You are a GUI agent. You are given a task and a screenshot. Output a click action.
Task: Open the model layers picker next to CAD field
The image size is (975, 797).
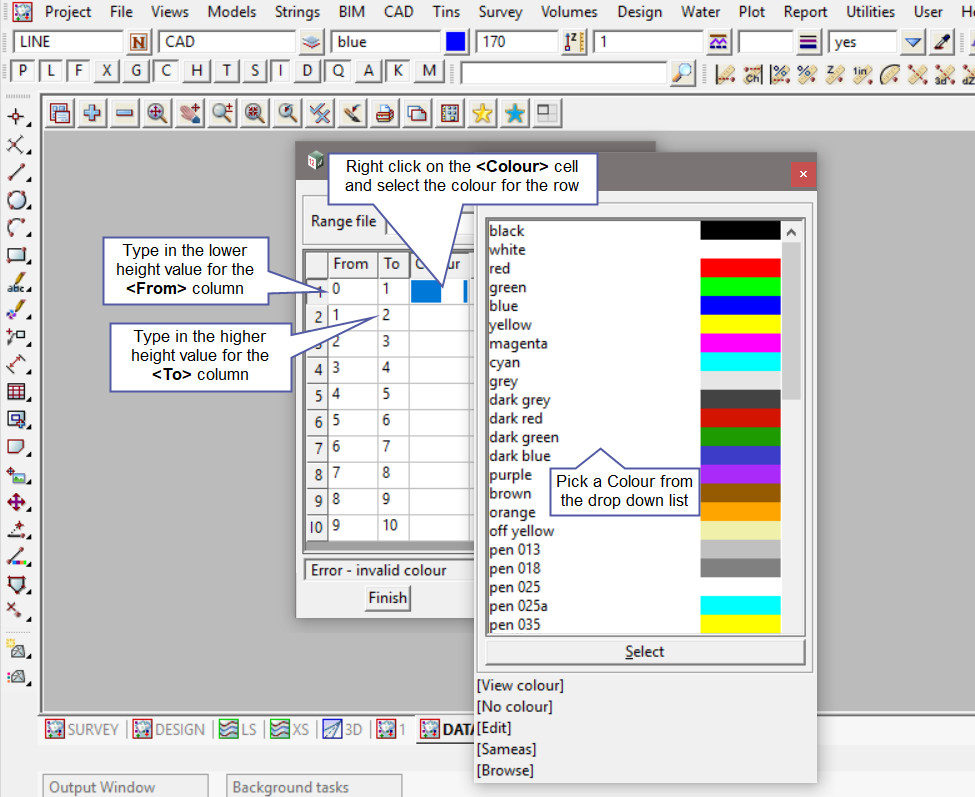point(312,42)
